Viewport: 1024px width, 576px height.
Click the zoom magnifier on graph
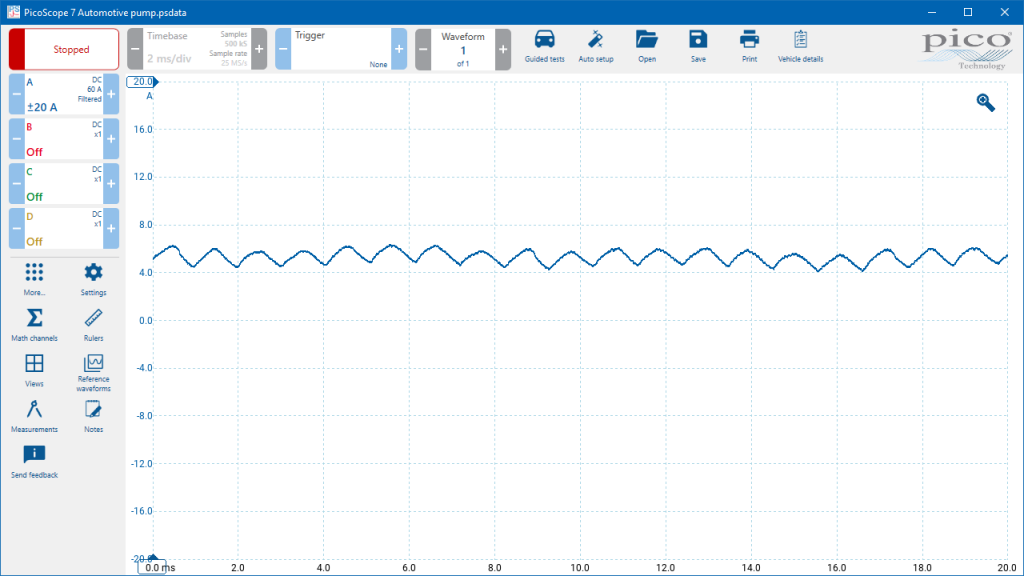click(x=985, y=103)
